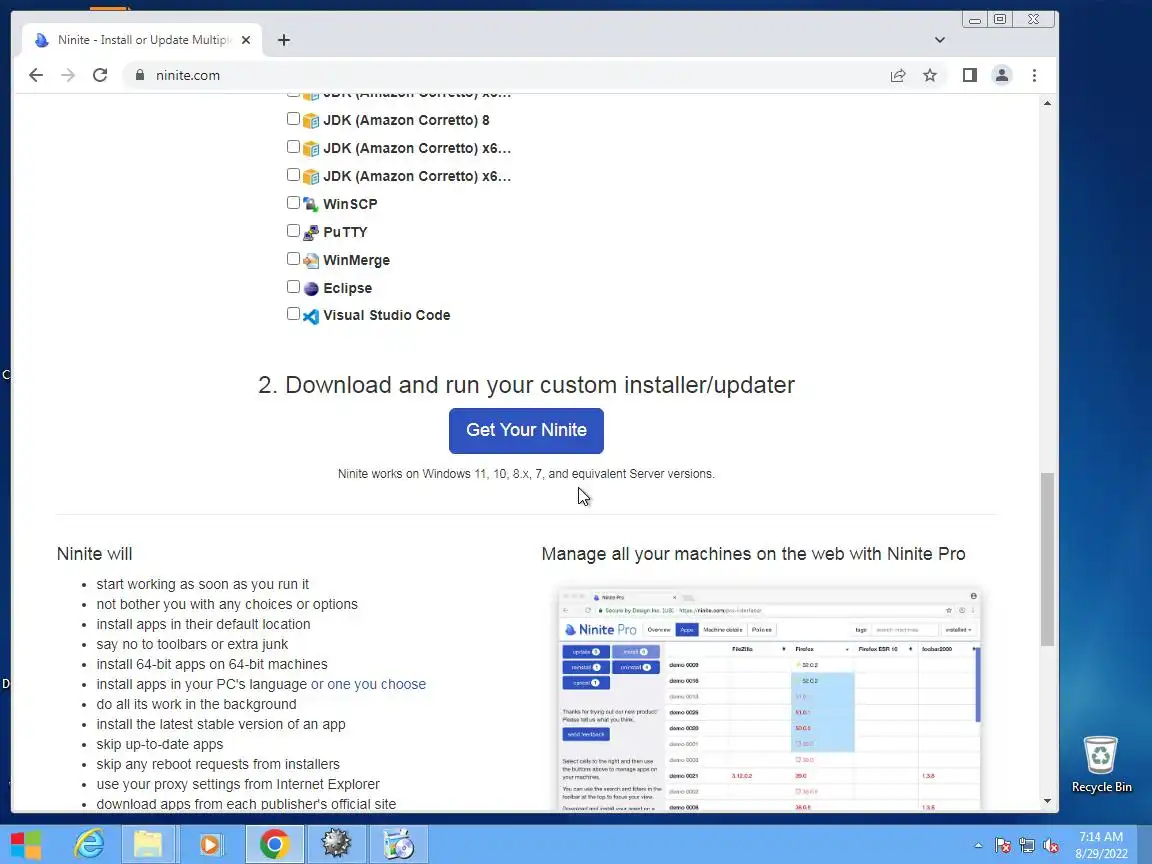
Task: Enable the PuTTY checkbox
Action: [293, 230]
